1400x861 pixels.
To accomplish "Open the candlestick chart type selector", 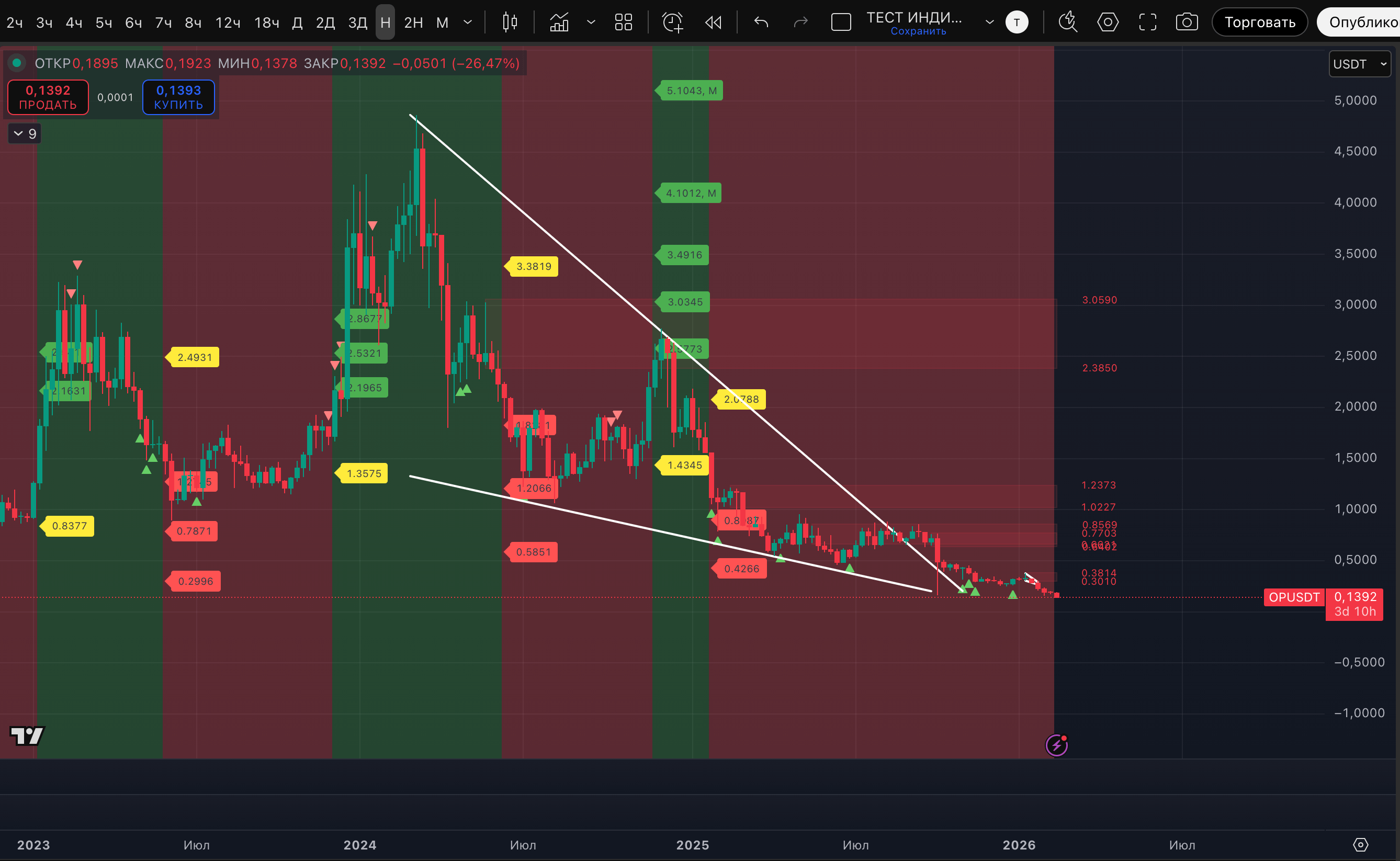I will coord(510,22).
